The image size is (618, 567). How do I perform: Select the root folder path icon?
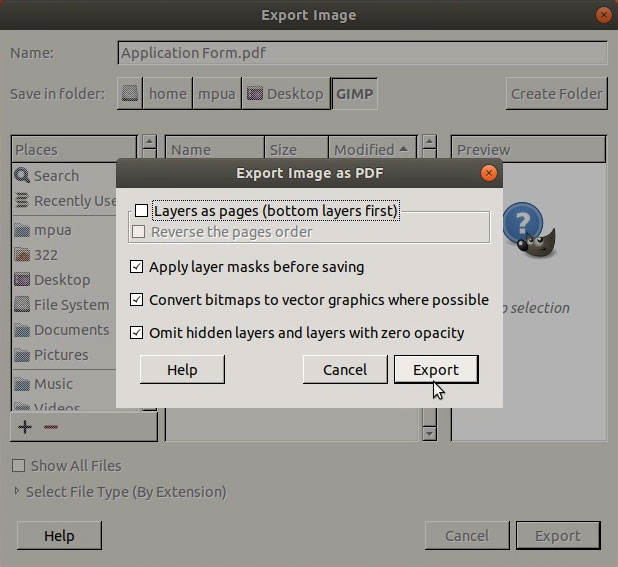click(x=130, y=93)
